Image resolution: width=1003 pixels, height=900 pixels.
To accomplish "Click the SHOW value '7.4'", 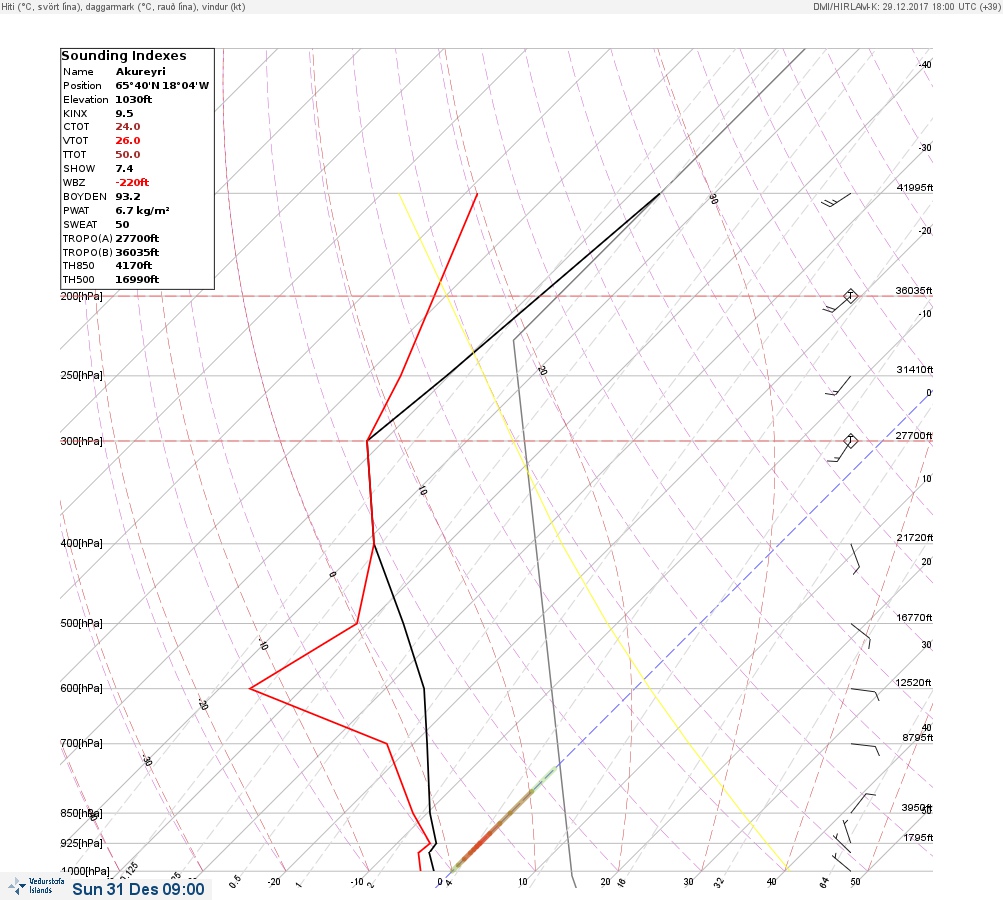I will click(124, 169).
